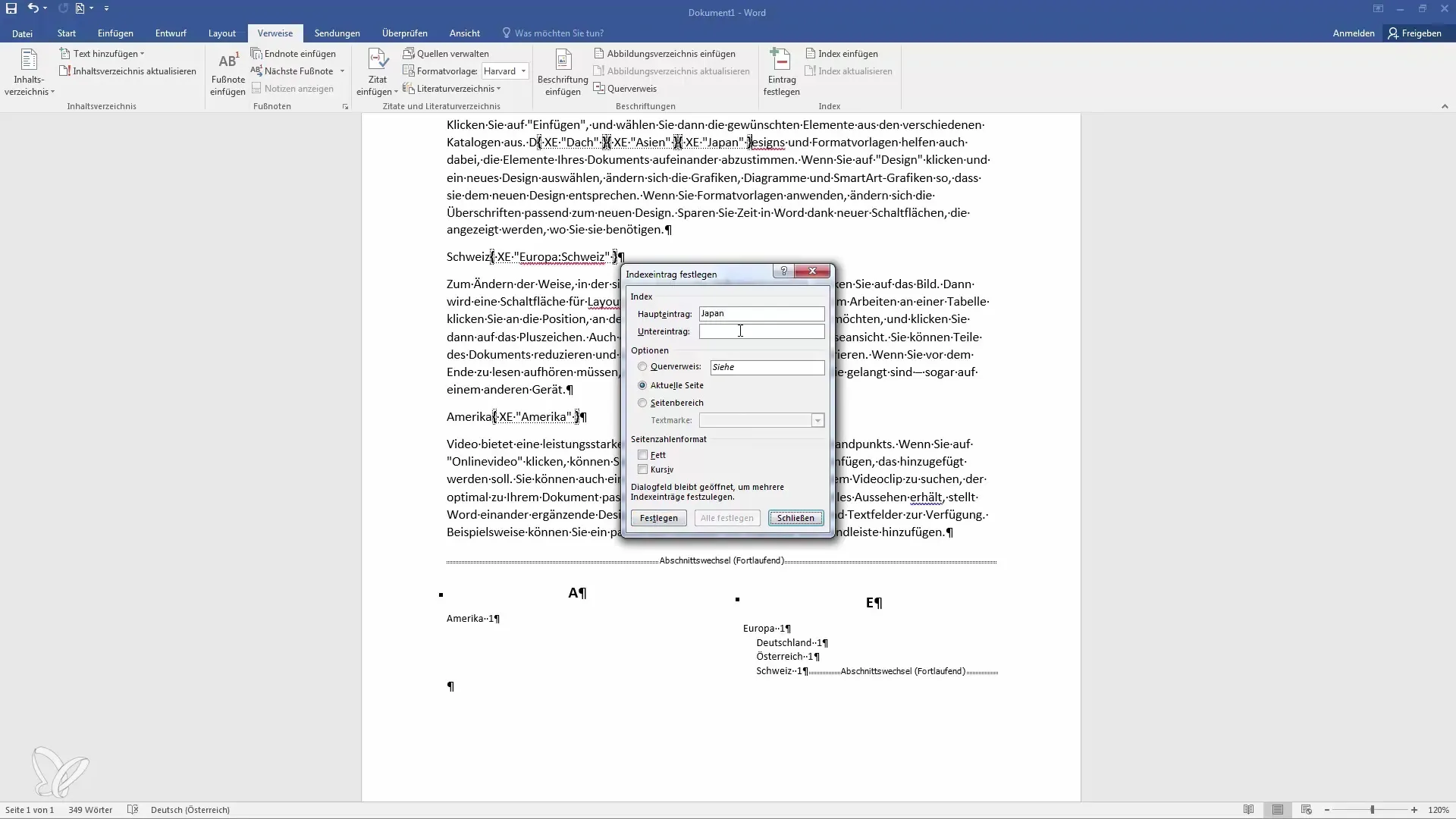Click the Undo arrow icon

33,8
